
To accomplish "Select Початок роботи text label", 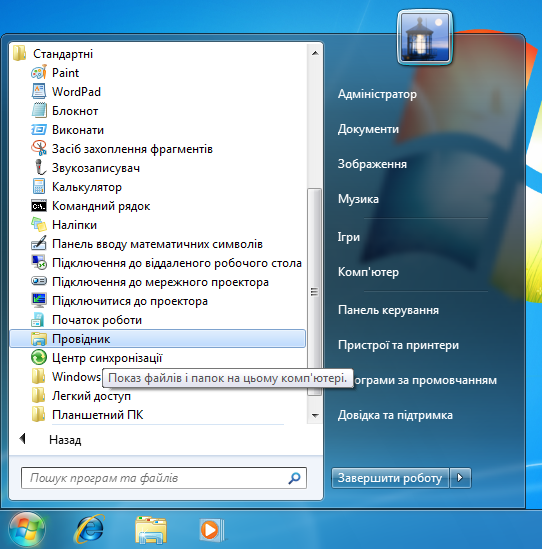I will pos(97,320).
